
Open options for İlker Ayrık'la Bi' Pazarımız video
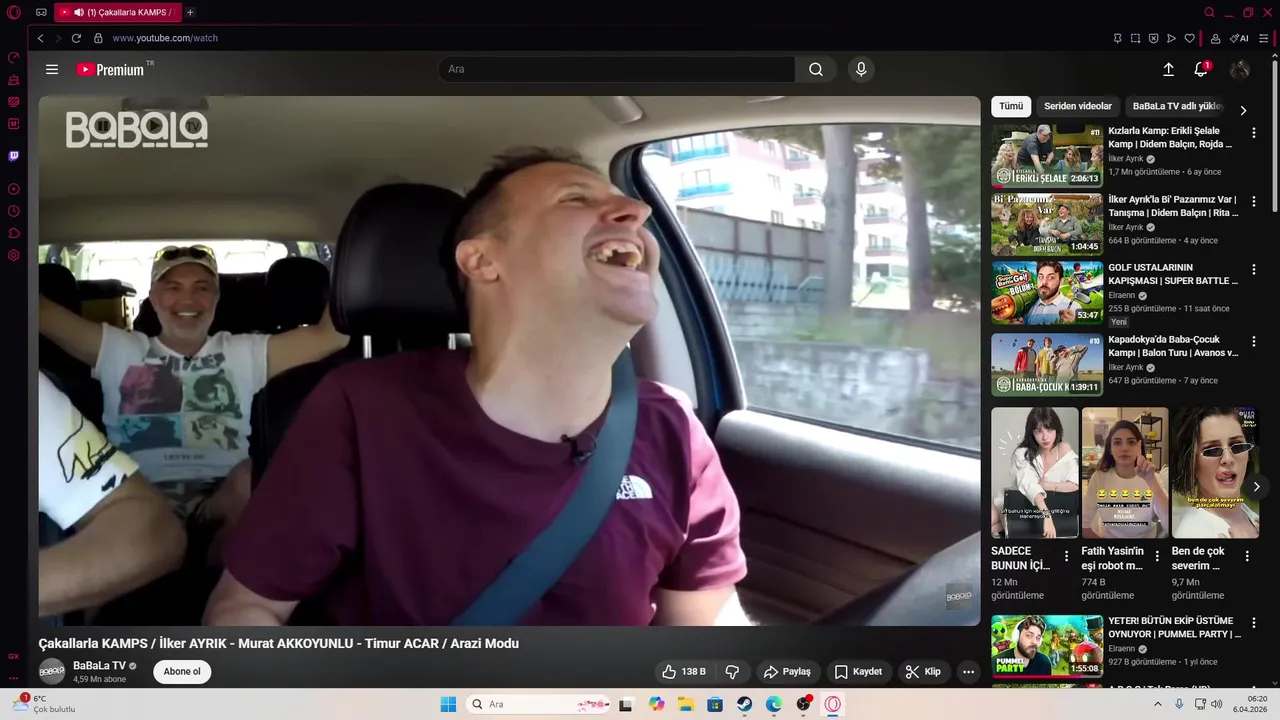pos(1254,202)
